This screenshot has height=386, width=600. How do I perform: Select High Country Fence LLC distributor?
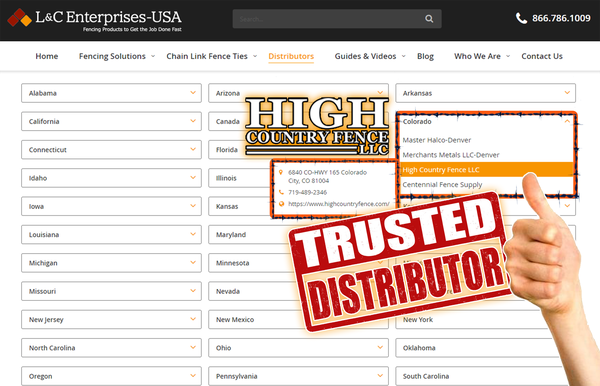[486, 169]
